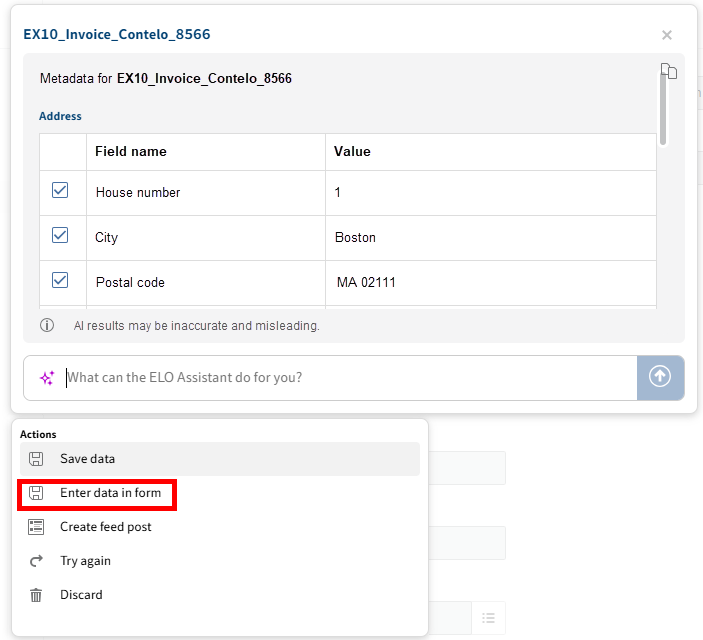Click the Postal code field name
Screen dimensions: 703x640
tap(130, 283)
